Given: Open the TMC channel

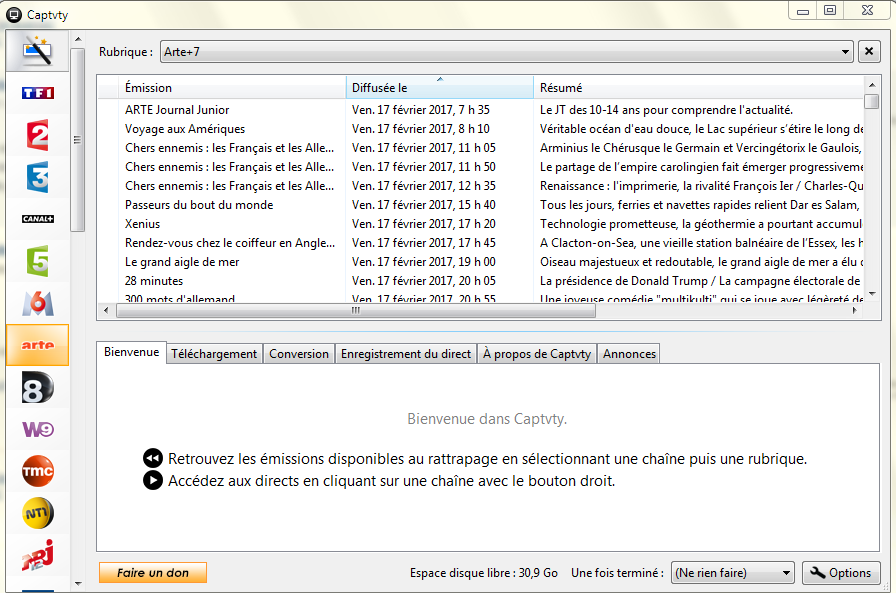Looking at the screenshot, I should click(x=37, y=471).
